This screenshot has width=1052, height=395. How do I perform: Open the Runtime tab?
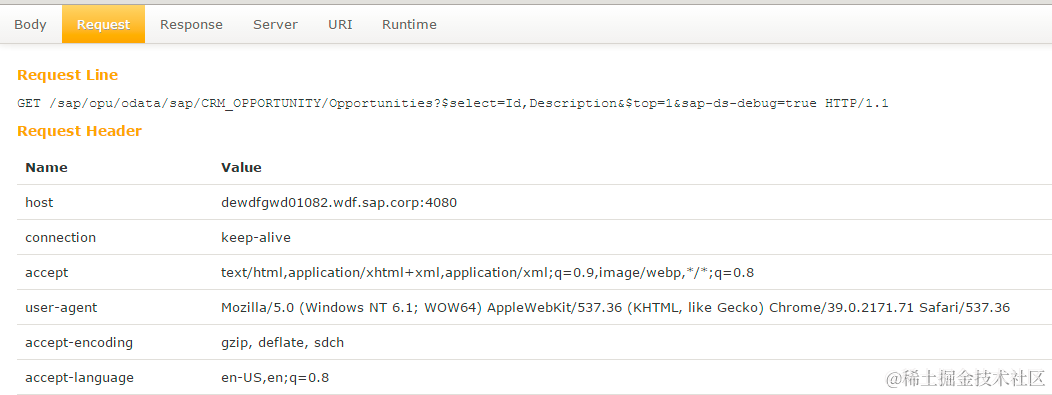point(409,25)
